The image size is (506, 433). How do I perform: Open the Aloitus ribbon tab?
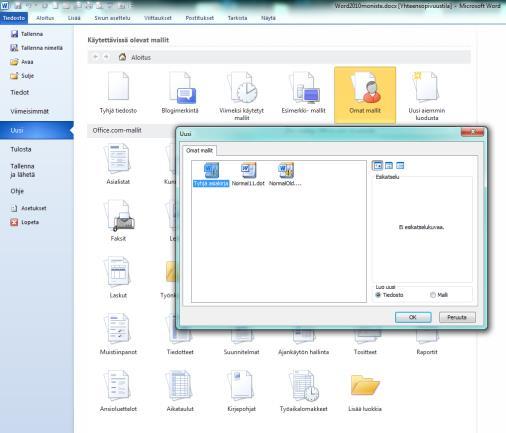45,18
